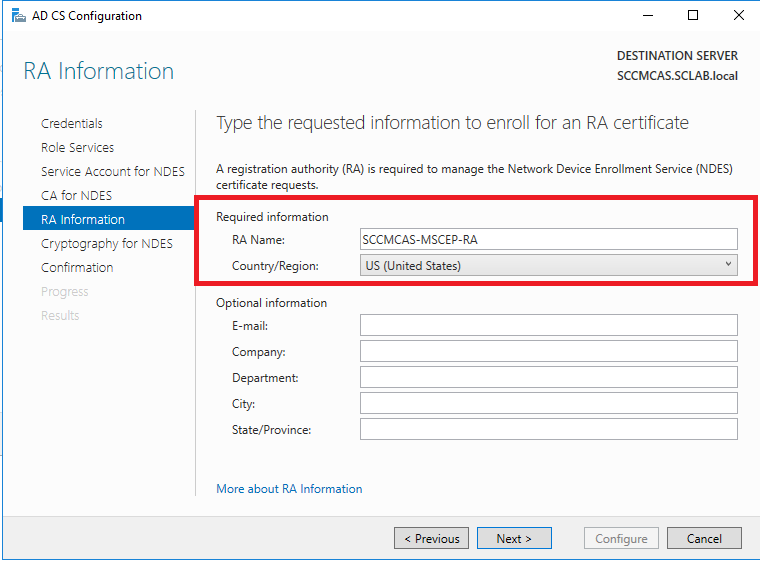This screenshot has height=561, width=760.
Task: Focus the E-mail input field
Action: pyautogui.click(x=548, y=325)
